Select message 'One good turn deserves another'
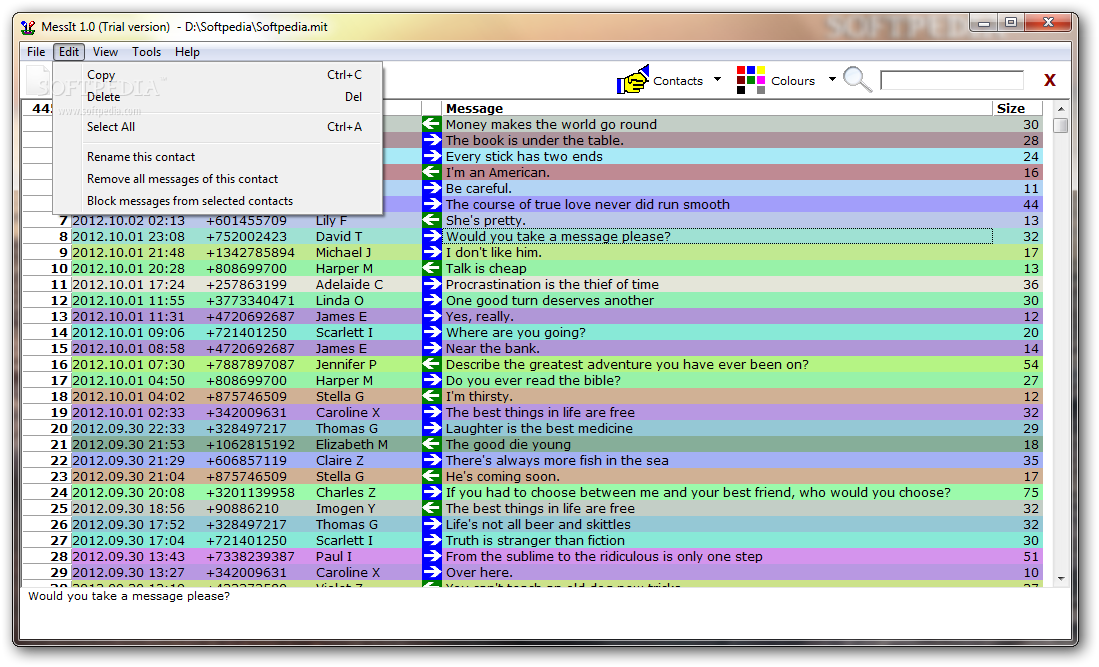 click(550, 301)
